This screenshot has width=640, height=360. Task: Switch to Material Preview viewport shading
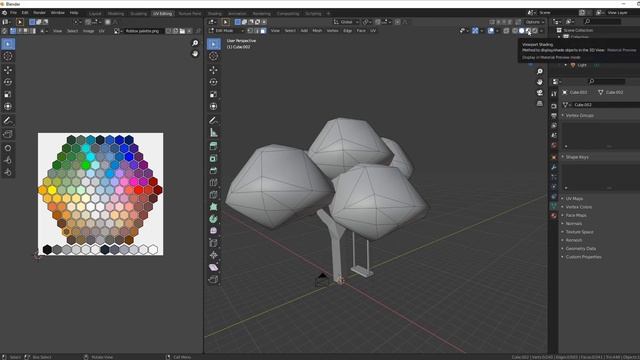(528, 31)
